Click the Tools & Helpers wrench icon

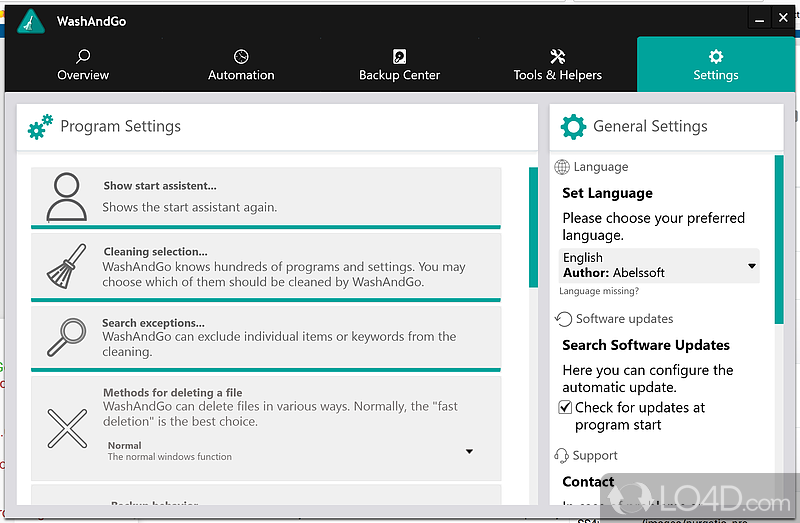click(x=557, y=56)
